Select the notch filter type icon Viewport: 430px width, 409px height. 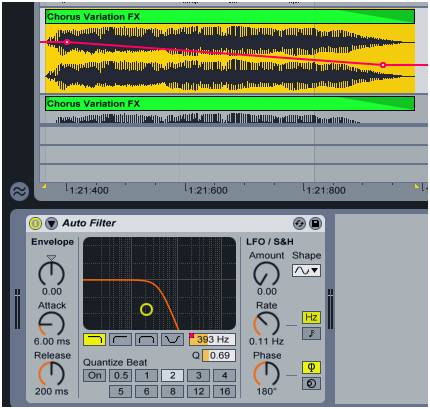click(x=172, y=340)
